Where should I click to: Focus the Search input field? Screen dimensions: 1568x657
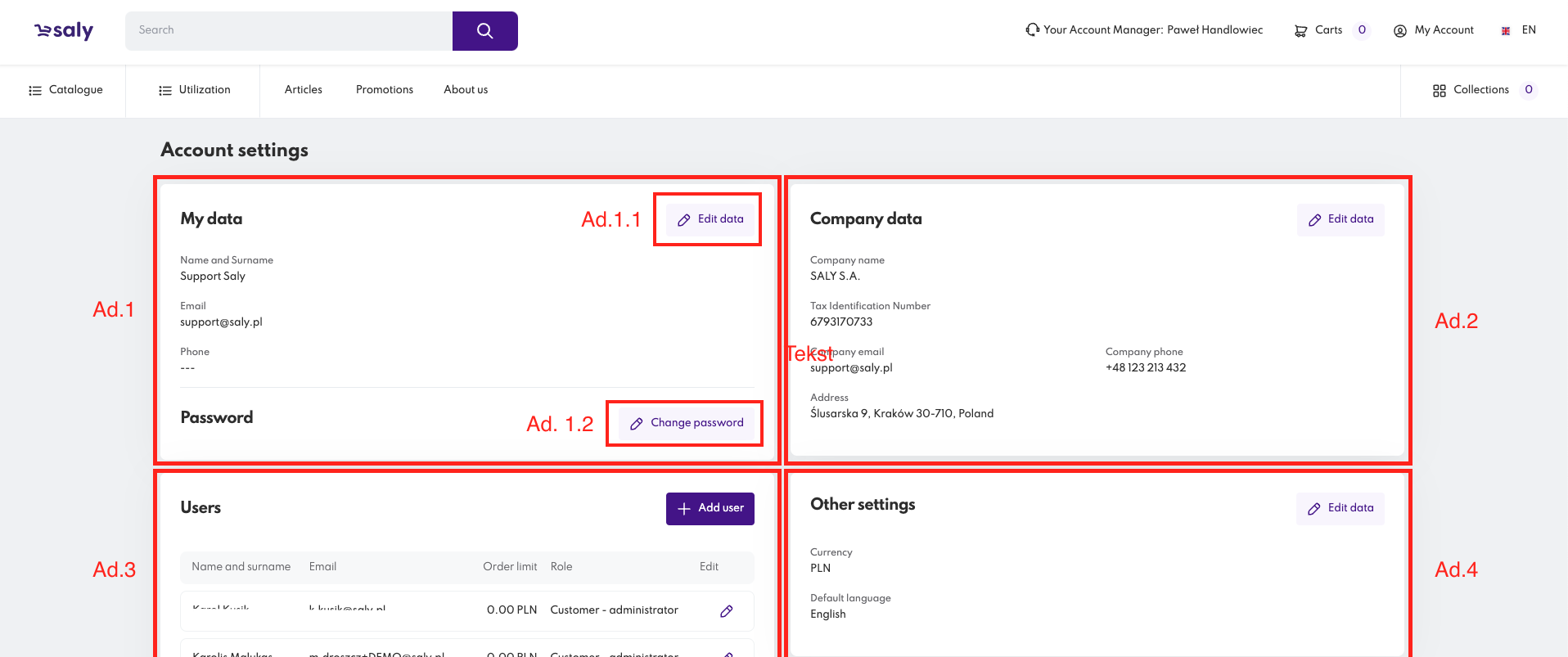288,31
